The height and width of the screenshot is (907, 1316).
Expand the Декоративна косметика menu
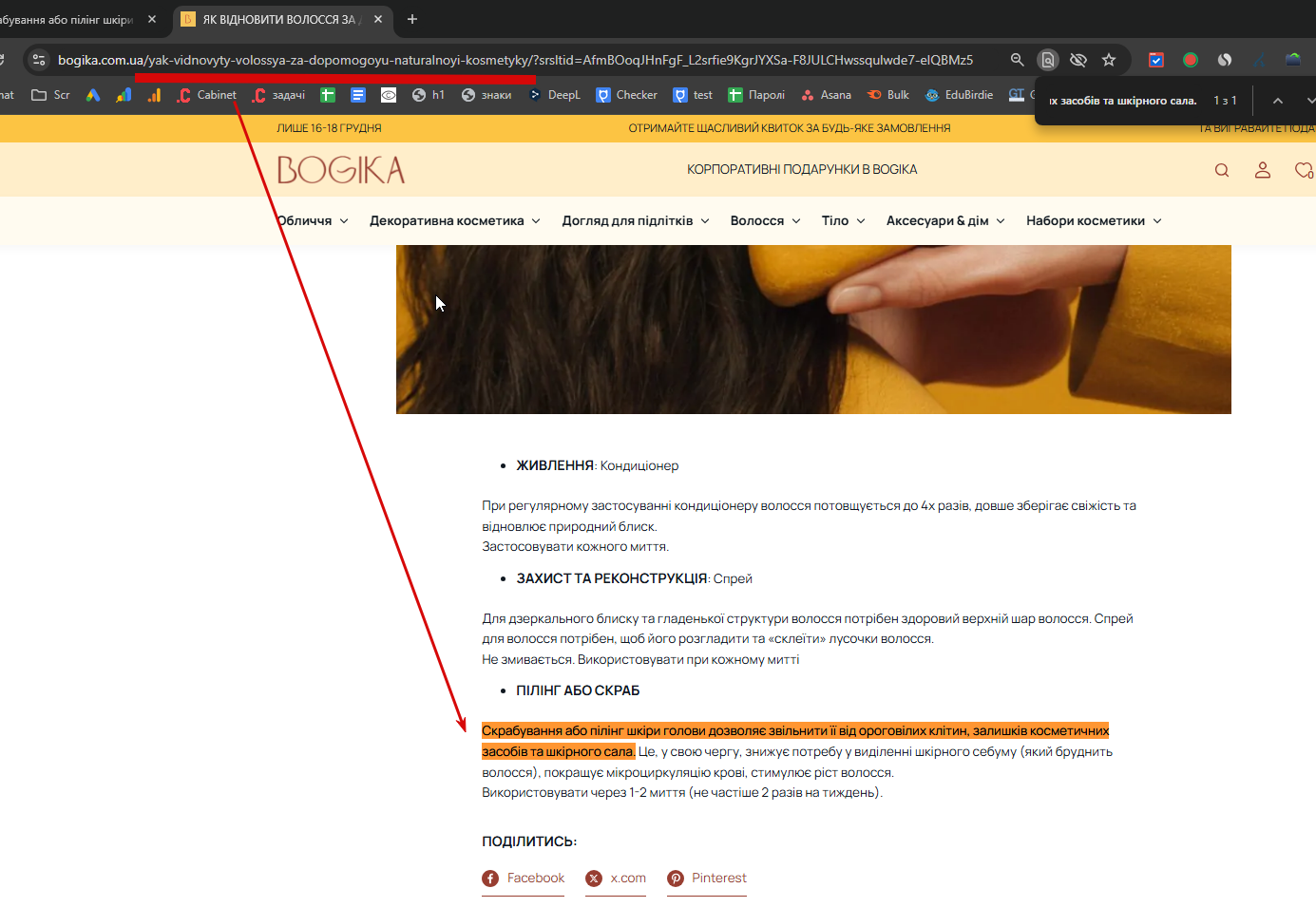(455, 220)
